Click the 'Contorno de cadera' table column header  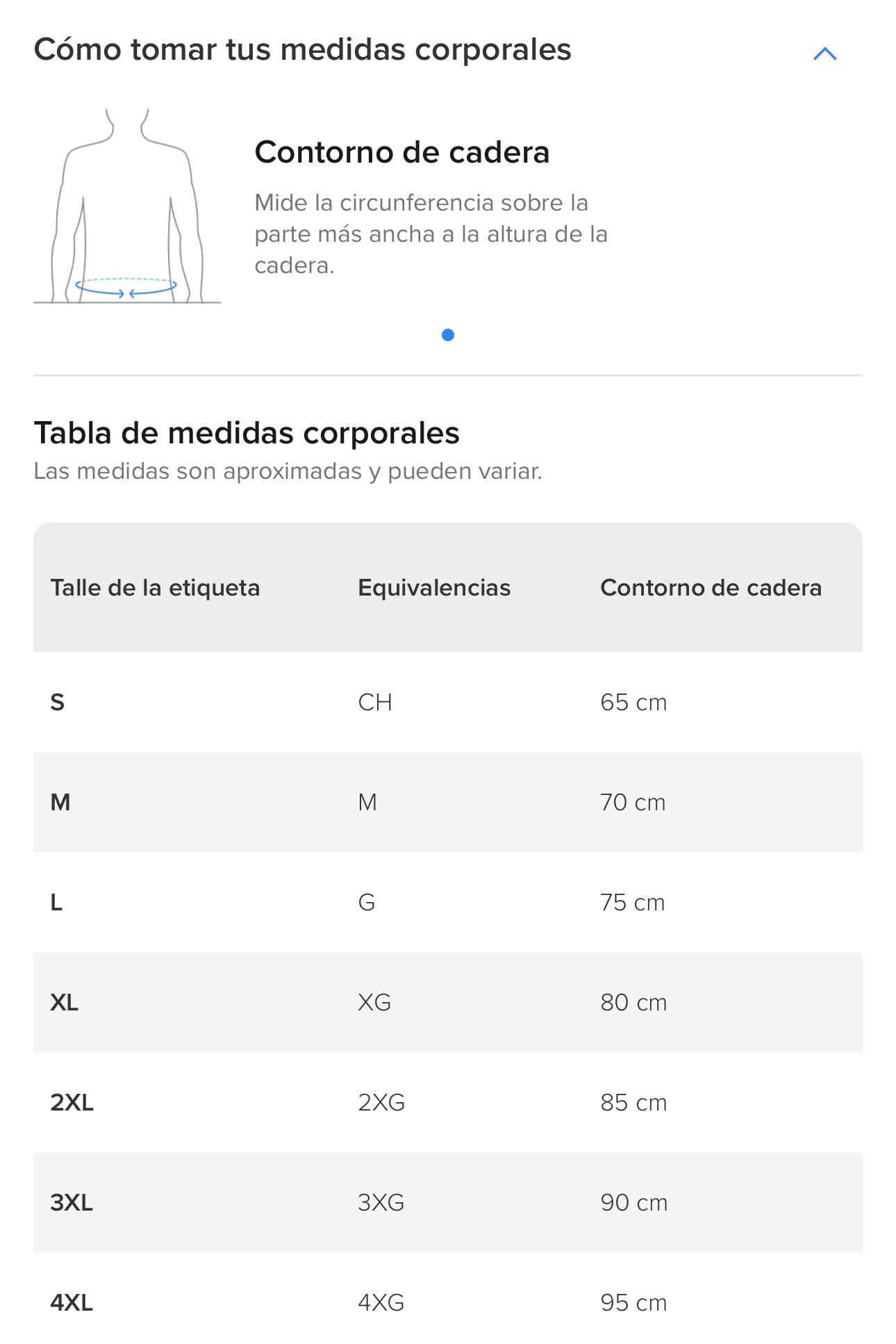point(711,588)
